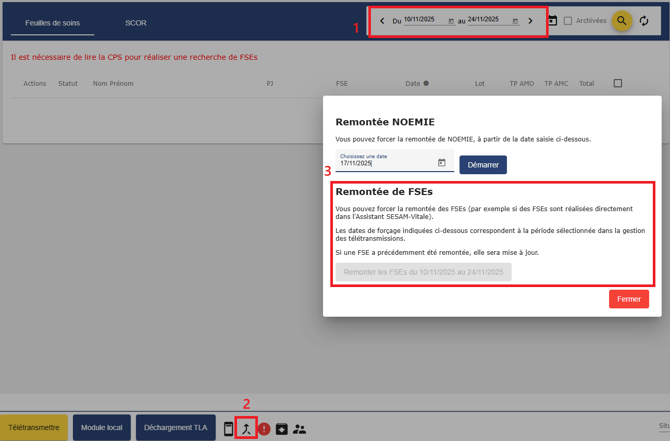Screen dimensions: 670x441
Task: Click the Statut column header
Action: click(x=68, y=83)
